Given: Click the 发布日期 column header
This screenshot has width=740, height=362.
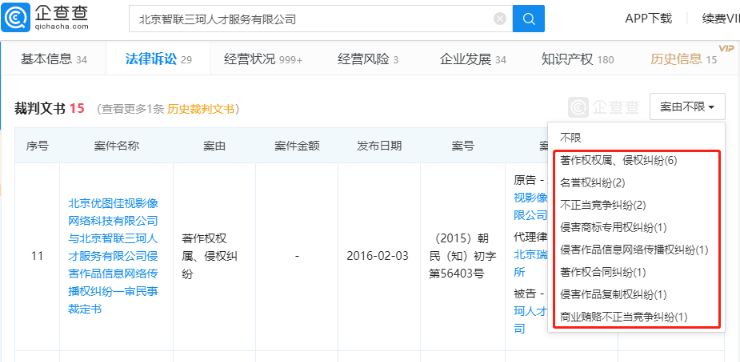Looking at the screenshot, I should 379,146.
